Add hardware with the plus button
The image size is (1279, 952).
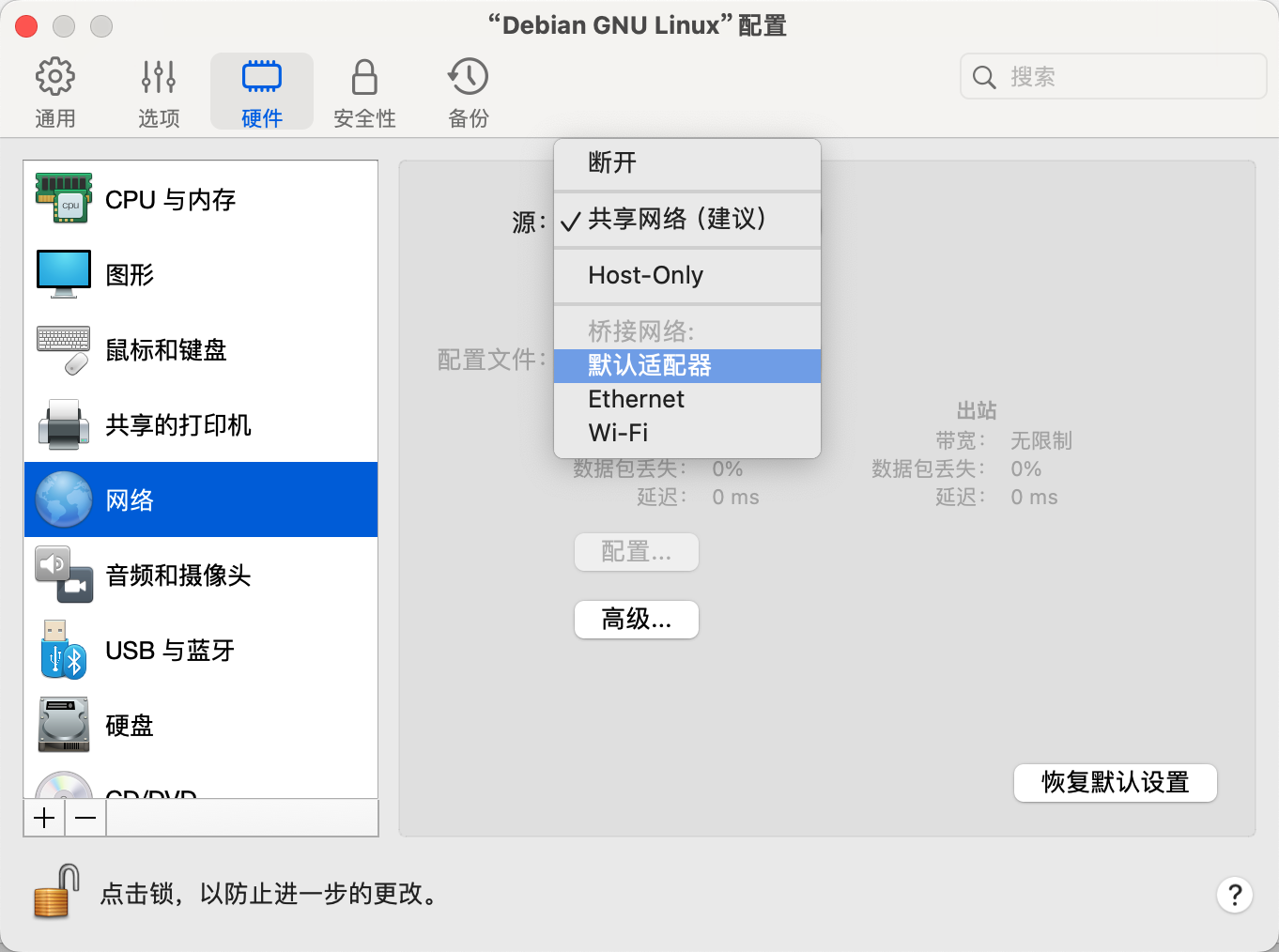coord(44,819)
